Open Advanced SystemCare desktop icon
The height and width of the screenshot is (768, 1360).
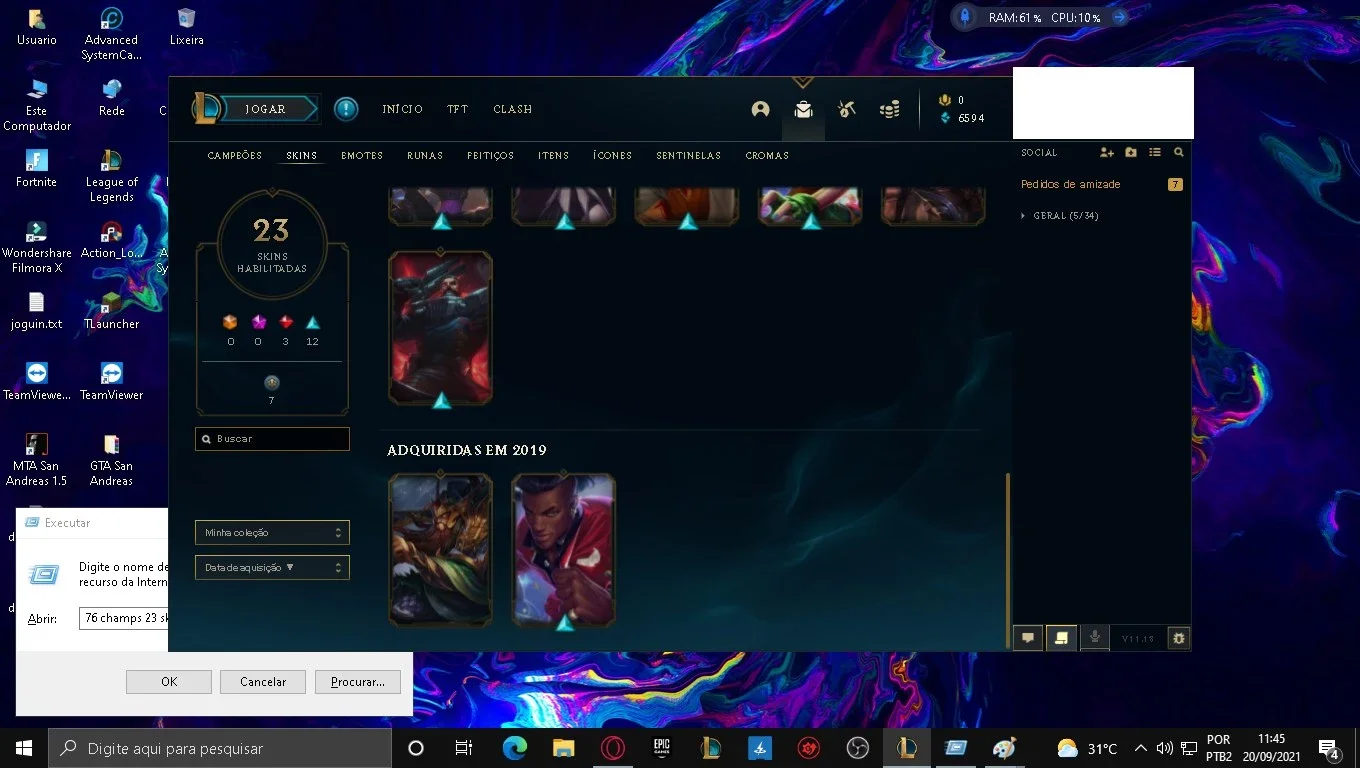pyautogui.click(x=112, y=33)
